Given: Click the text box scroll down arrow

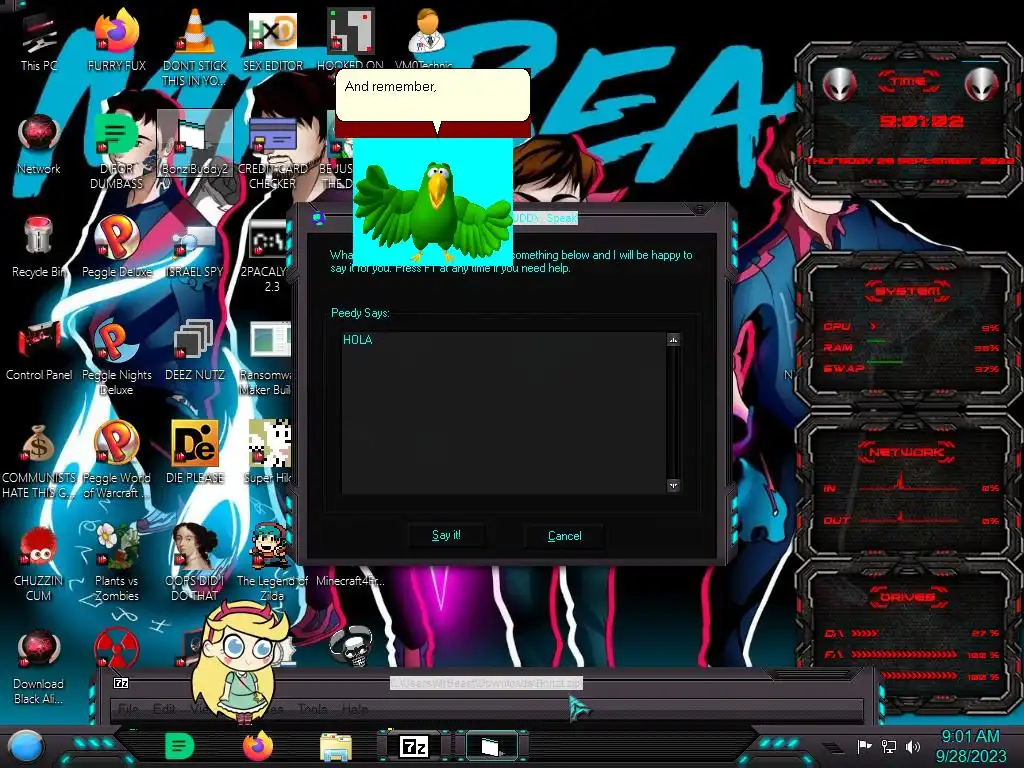Looking at the screenshot, I should coord(673,485).
